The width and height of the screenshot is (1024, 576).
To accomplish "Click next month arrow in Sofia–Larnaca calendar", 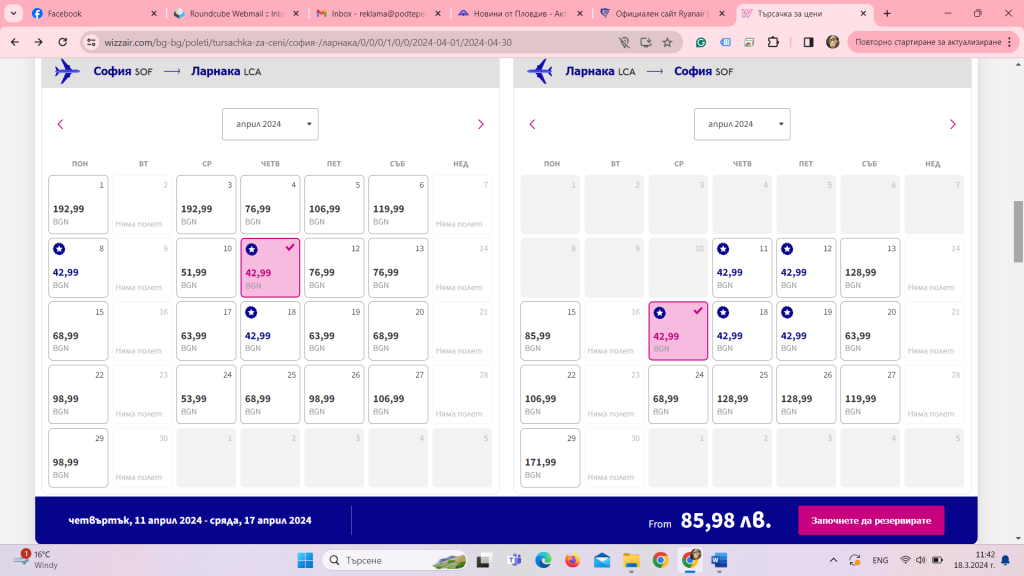I will pyautogui.click(x=480, y=124).
